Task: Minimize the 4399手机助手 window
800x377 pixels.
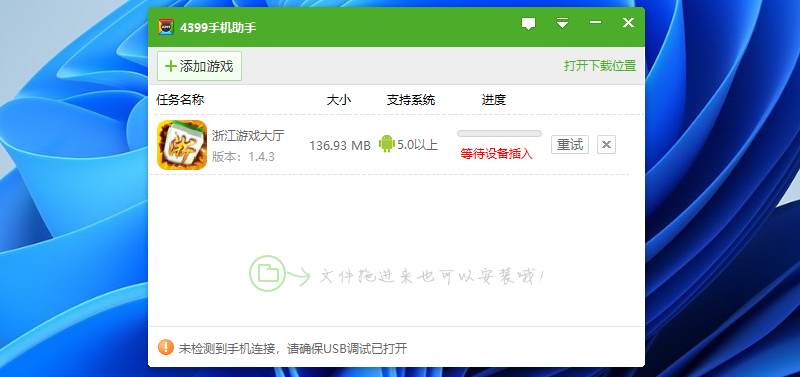Action: click(595, 22)
